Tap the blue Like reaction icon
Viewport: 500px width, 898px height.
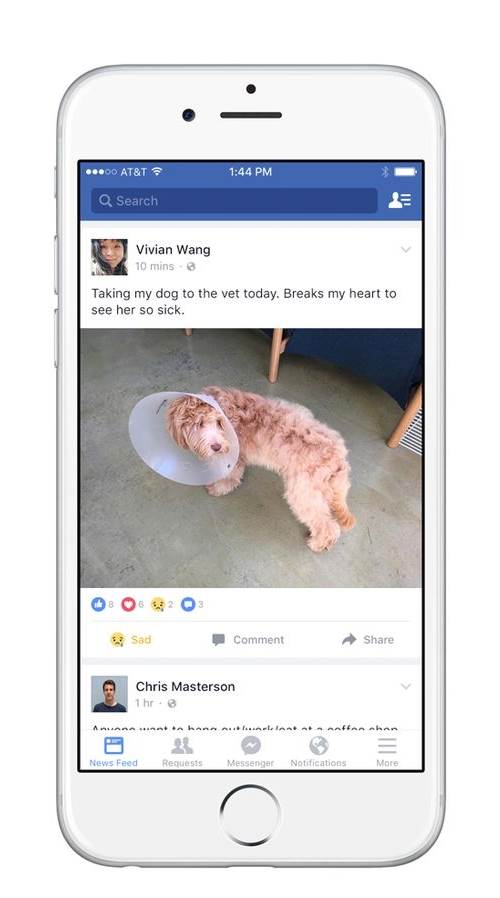[x=98, y=604]
